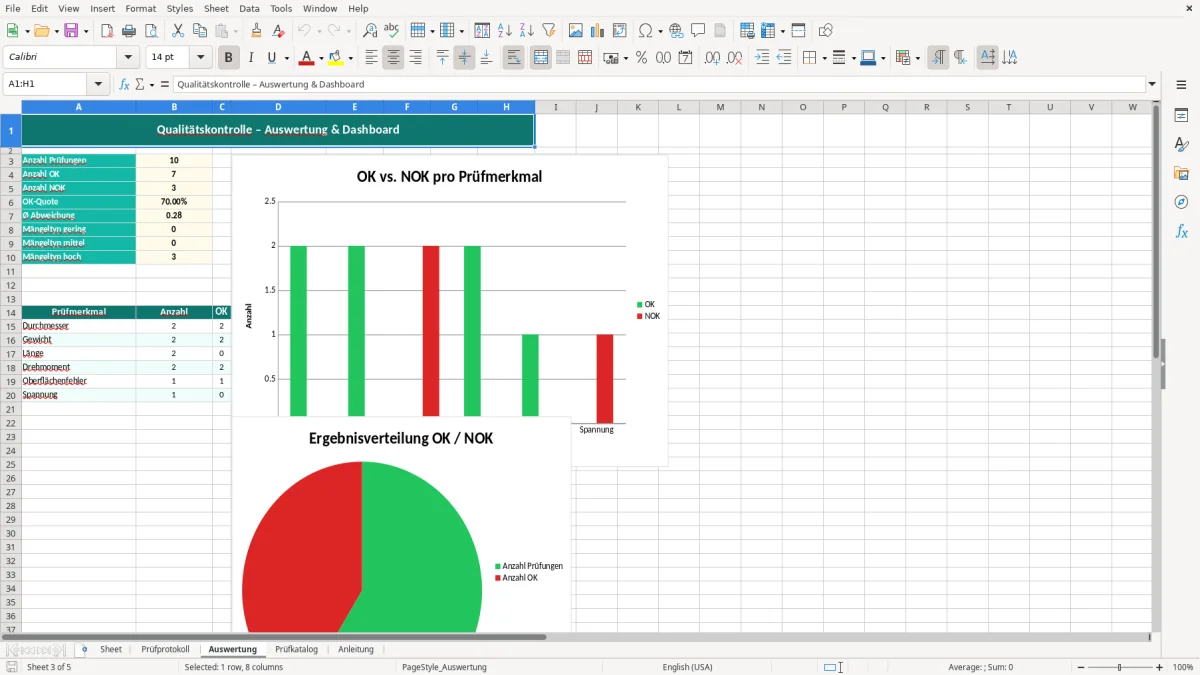1200x675 pixels.
Task: Toggle Center Horizontally alignment
Action: point(393,58)
